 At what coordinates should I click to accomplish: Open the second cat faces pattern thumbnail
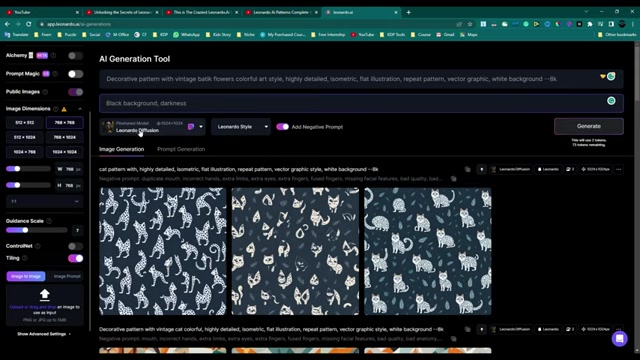click(x=295, y=251)
